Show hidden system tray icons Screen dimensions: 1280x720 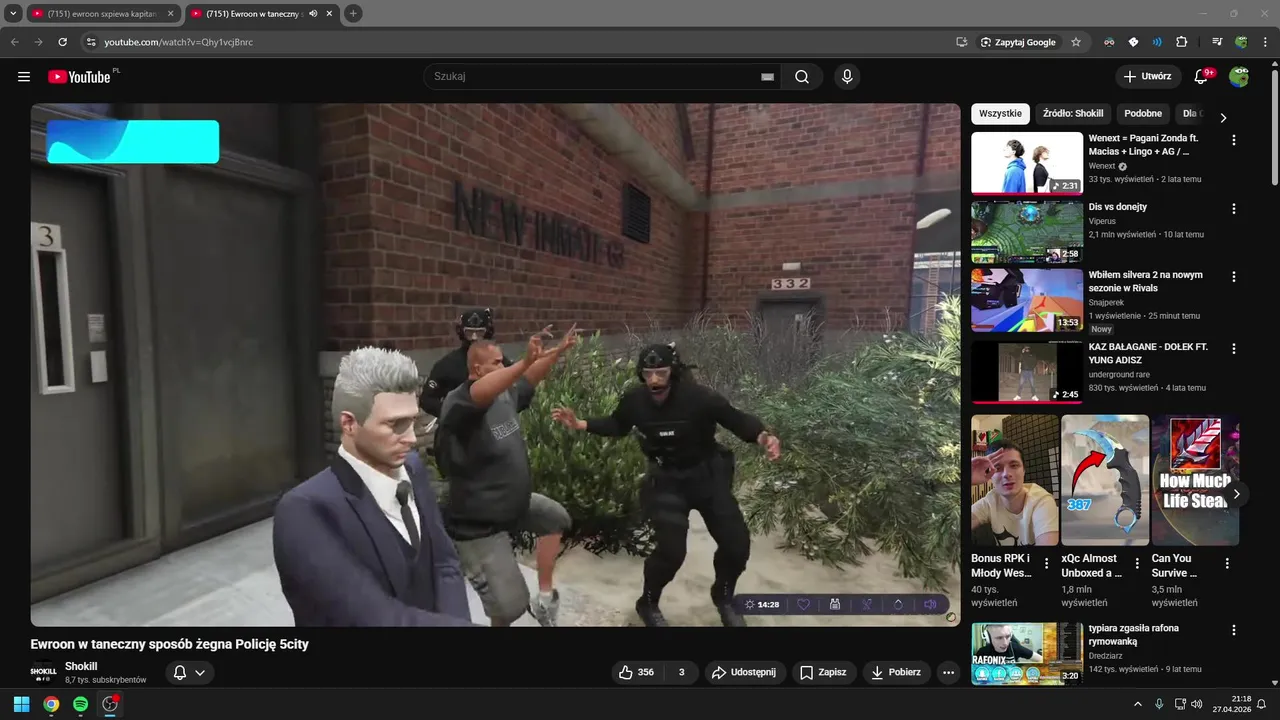(x=1137, y=704)
